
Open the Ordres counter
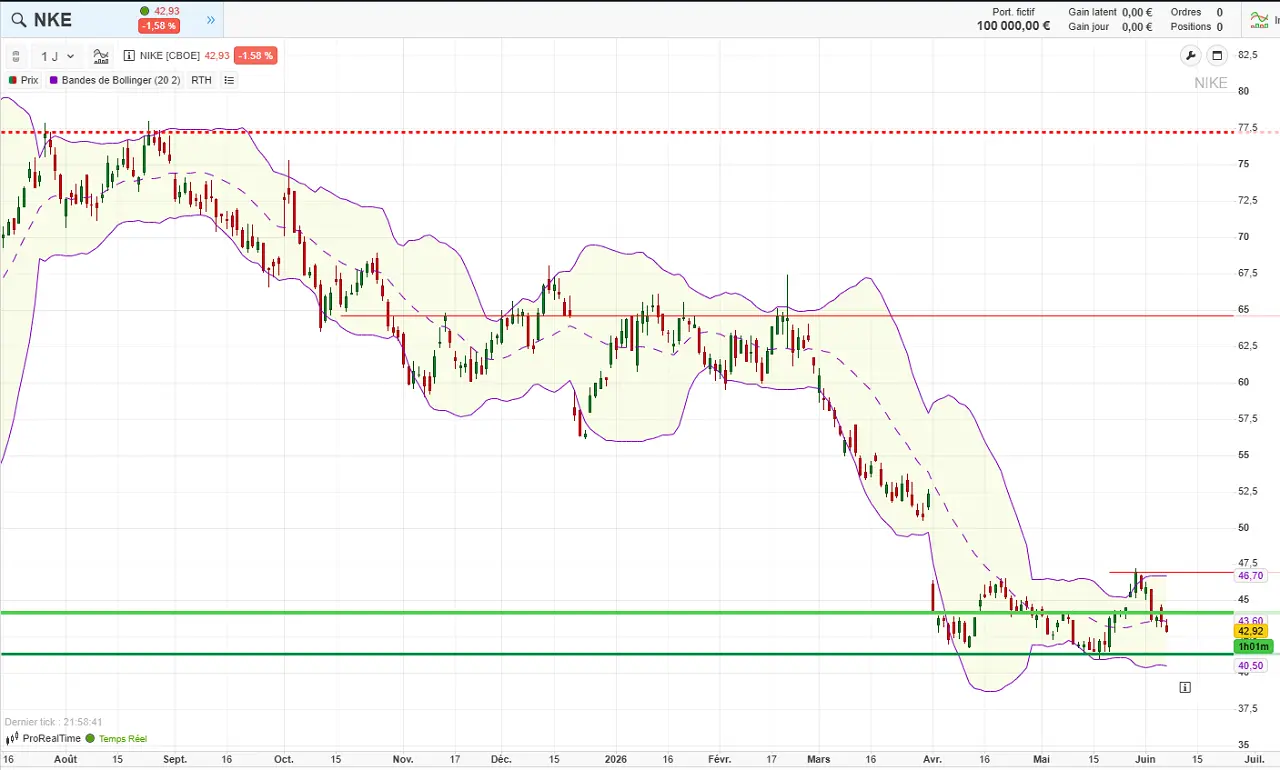click(x=1197, y=12)
